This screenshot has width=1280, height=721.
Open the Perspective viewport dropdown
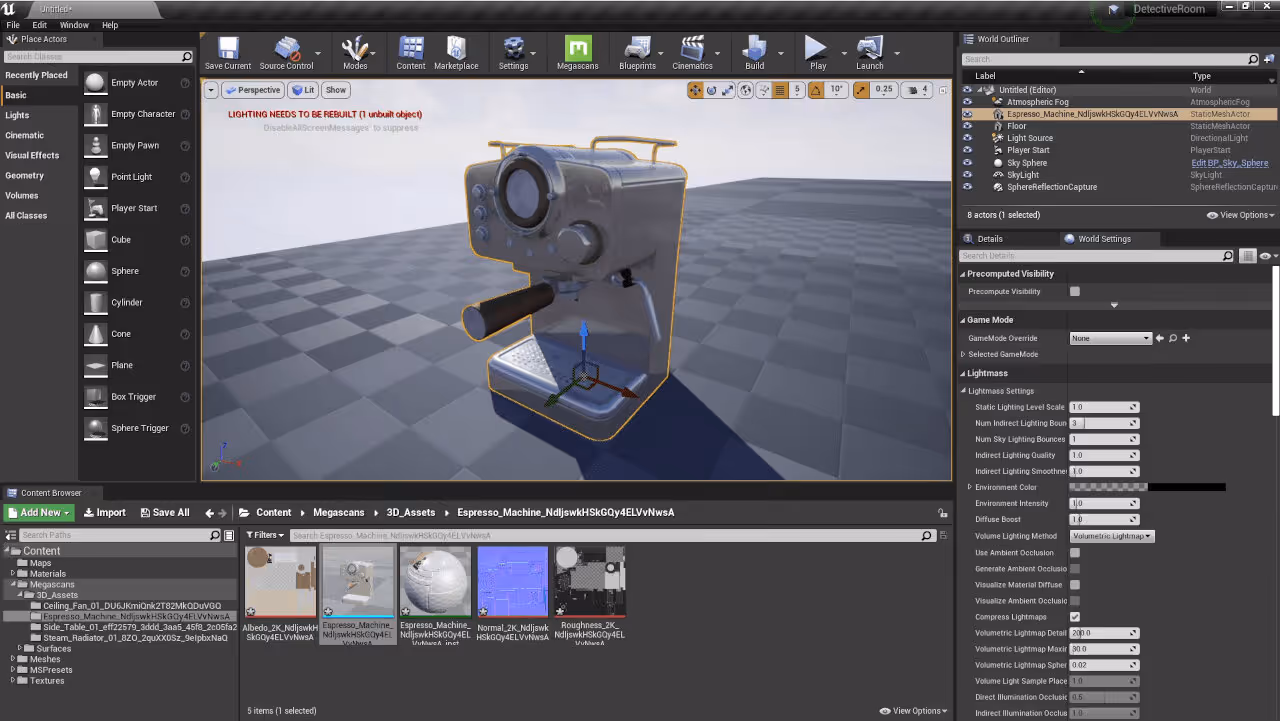tap(253, 90)
